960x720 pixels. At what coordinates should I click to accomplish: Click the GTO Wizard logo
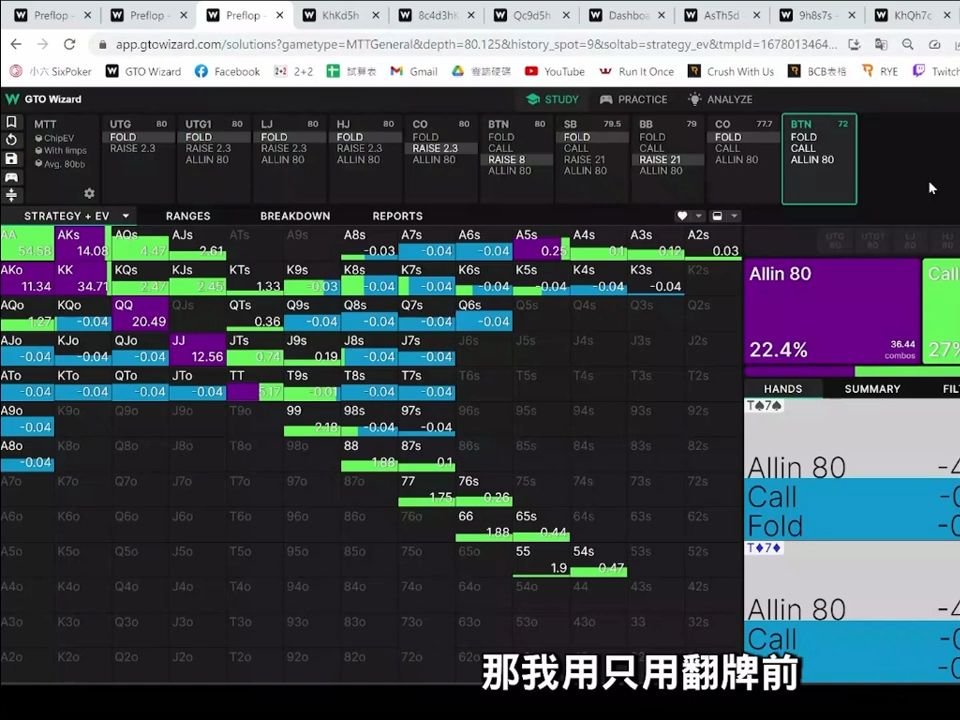(43, 99)
